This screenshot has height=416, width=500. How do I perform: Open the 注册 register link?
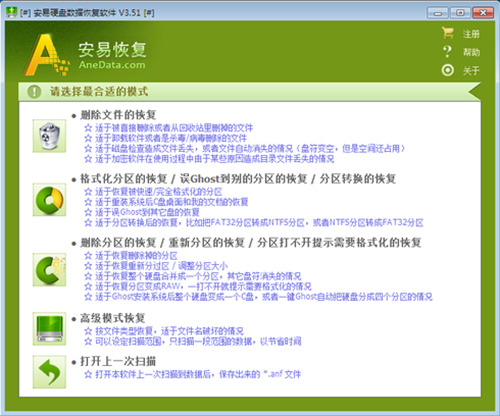pos(471,34)
